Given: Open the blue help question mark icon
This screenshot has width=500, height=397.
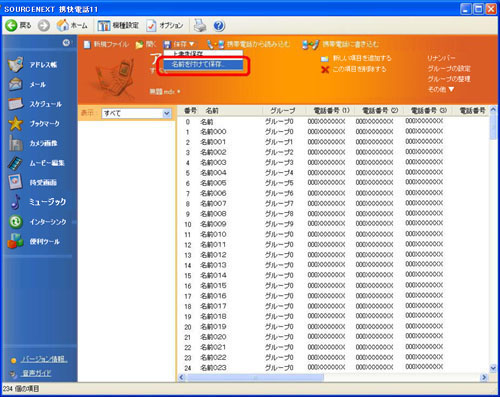Looking at the screenshot, I should [219, 26].
